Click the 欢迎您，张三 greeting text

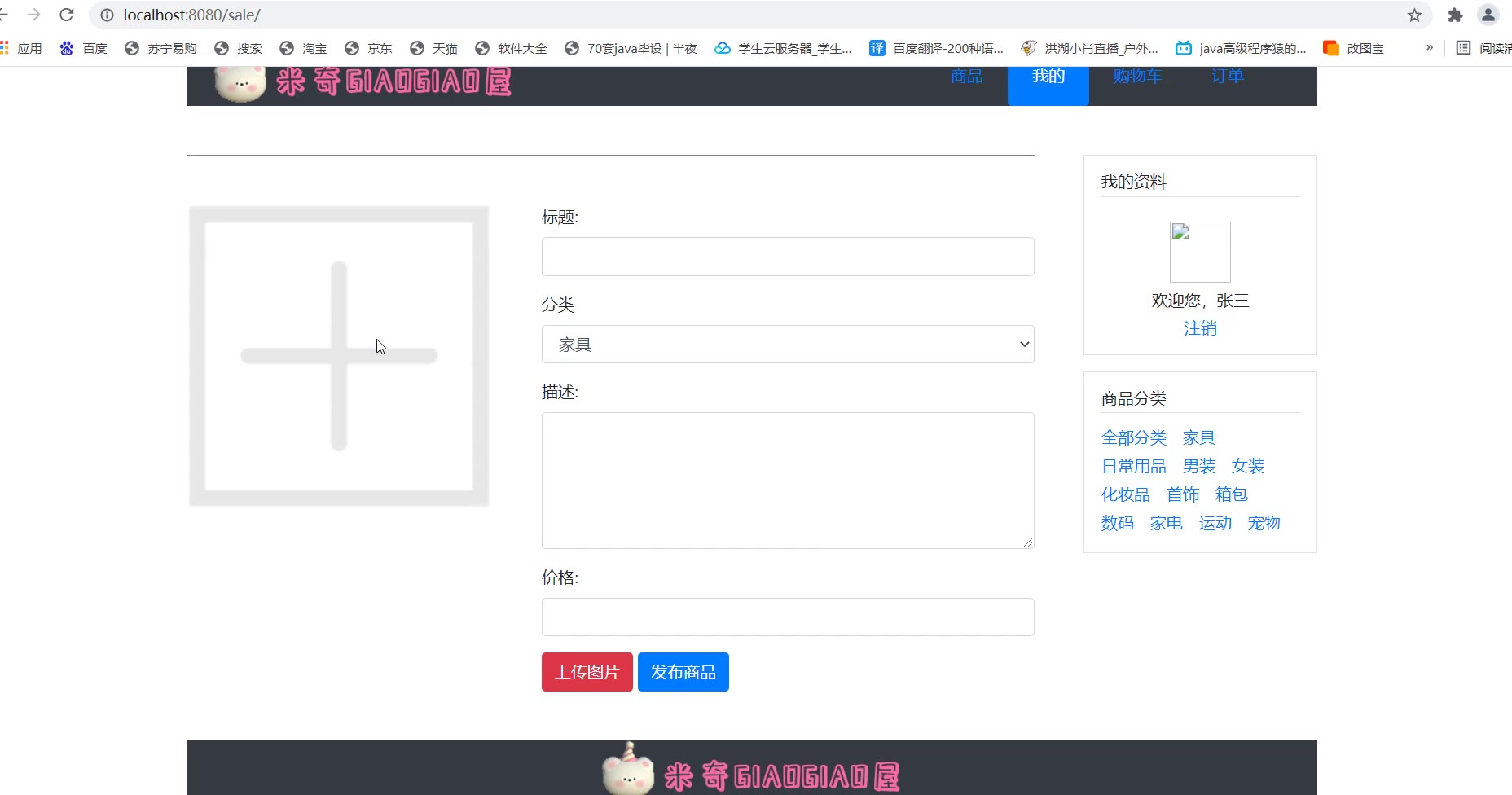1200,301
